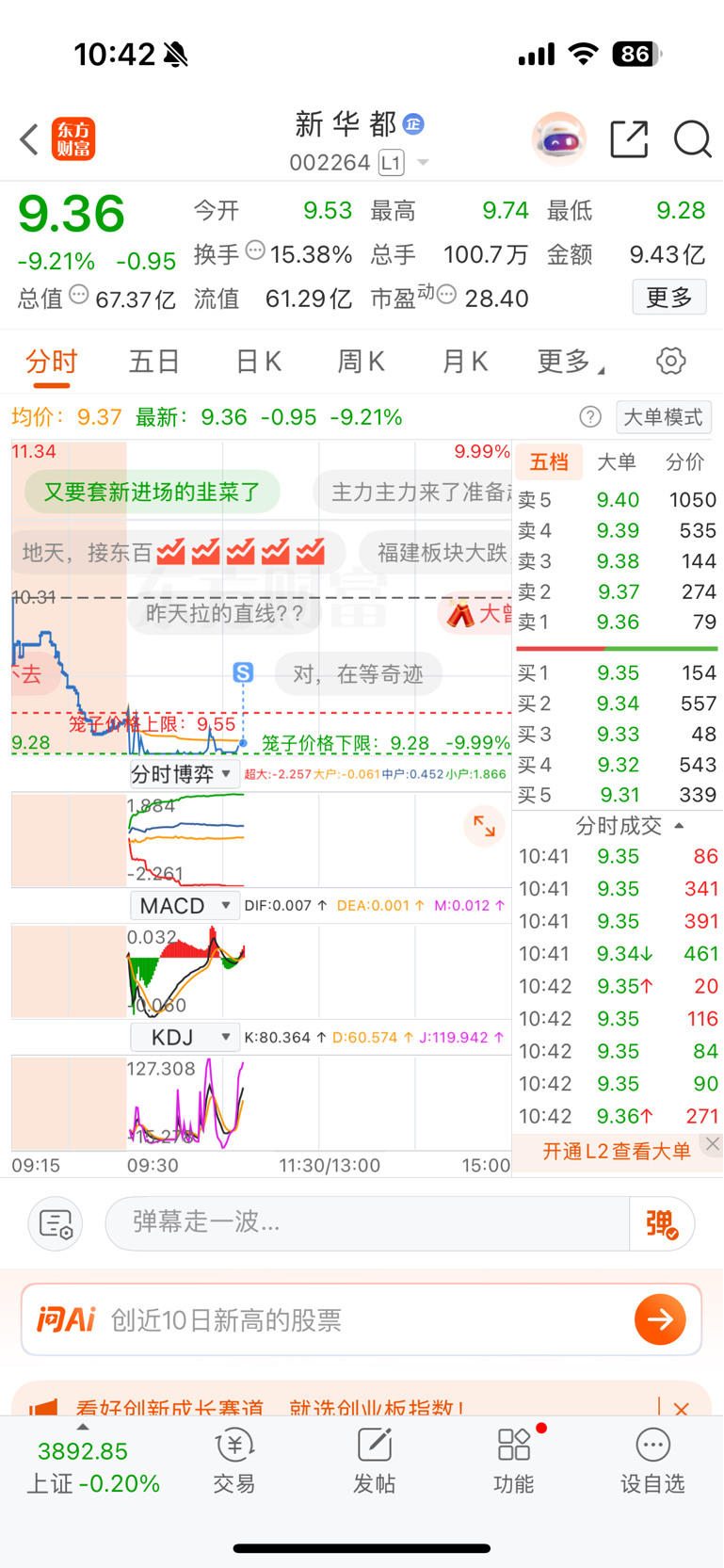Screen dimensions: 724x1568
Task: Switch to the 五日 tab
Action: [154, 362]
